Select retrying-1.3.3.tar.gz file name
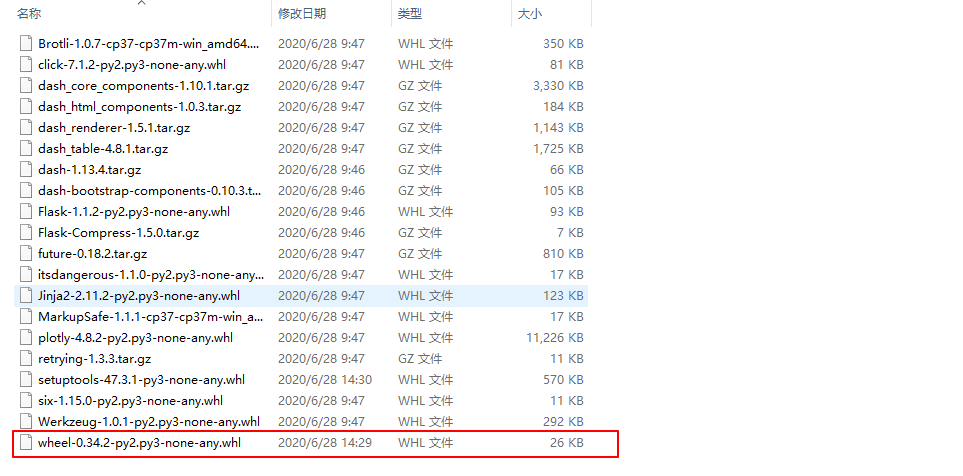The width and height of the screenshot is (963, 476). 94,358
